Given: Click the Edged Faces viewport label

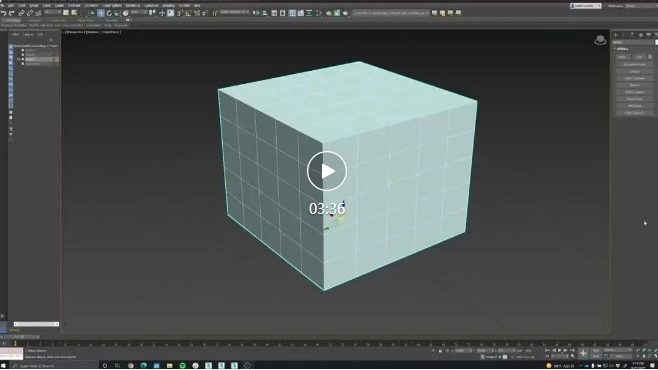Looking at the screenshot, I should 112,32.
